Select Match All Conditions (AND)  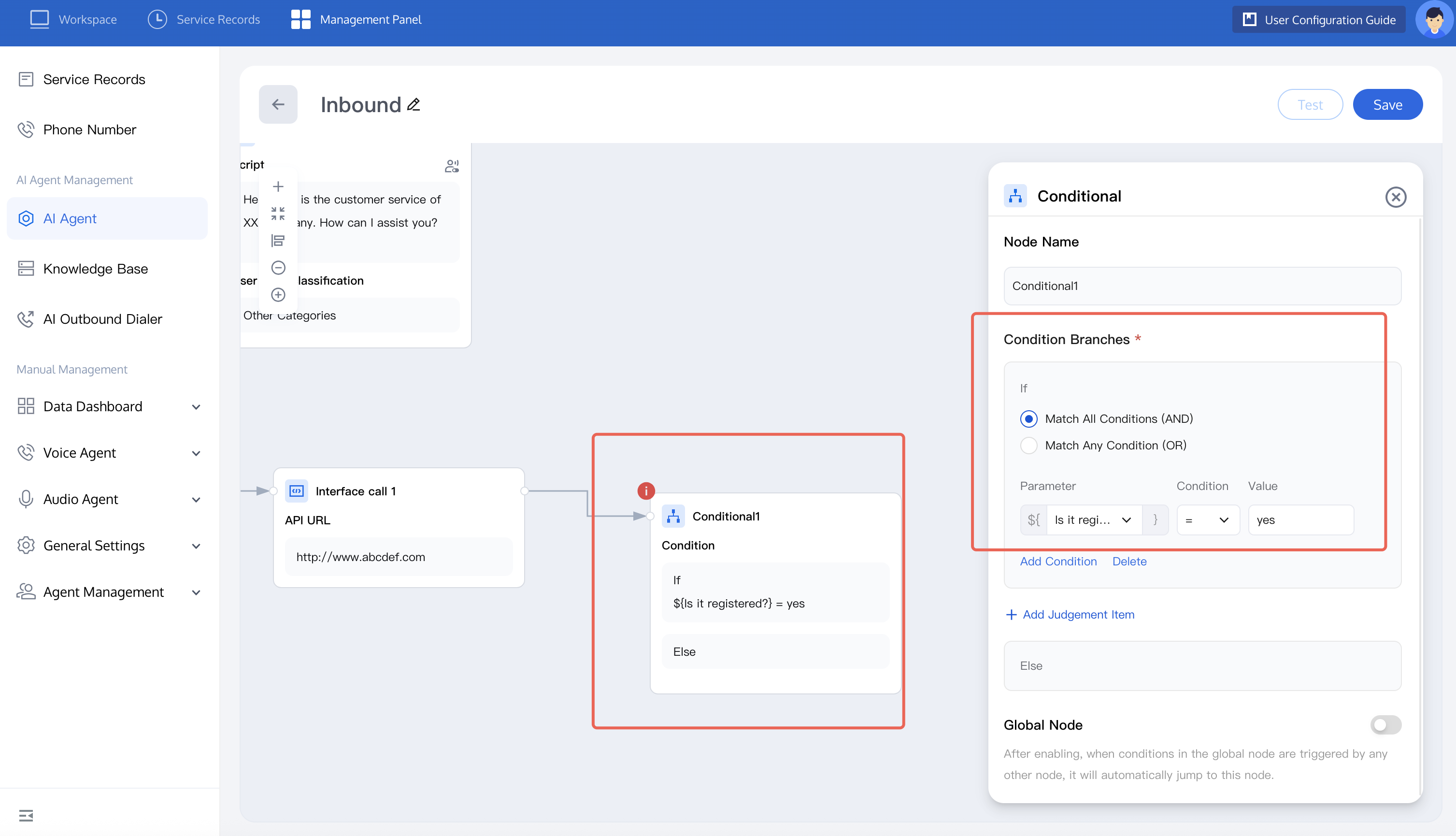[1028, 419]
